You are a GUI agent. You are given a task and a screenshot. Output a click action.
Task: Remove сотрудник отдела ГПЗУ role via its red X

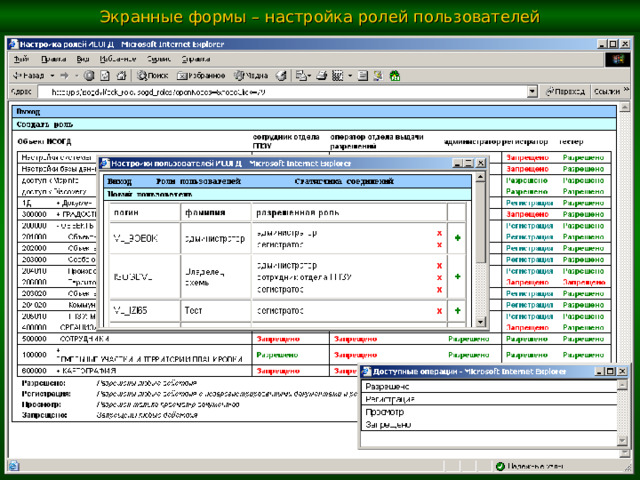click(439, 278)
